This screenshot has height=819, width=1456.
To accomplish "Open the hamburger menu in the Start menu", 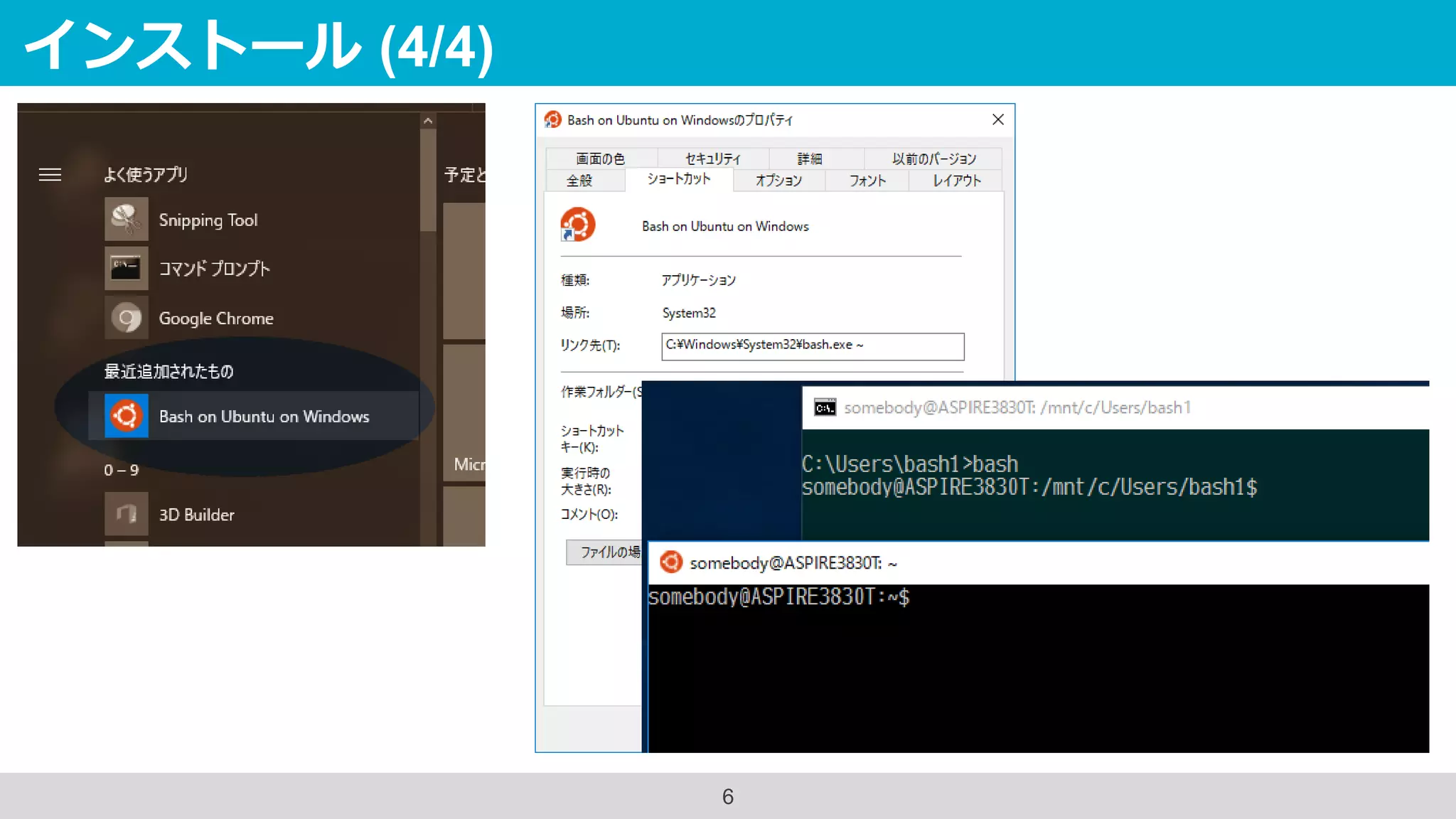I will 50,175.
